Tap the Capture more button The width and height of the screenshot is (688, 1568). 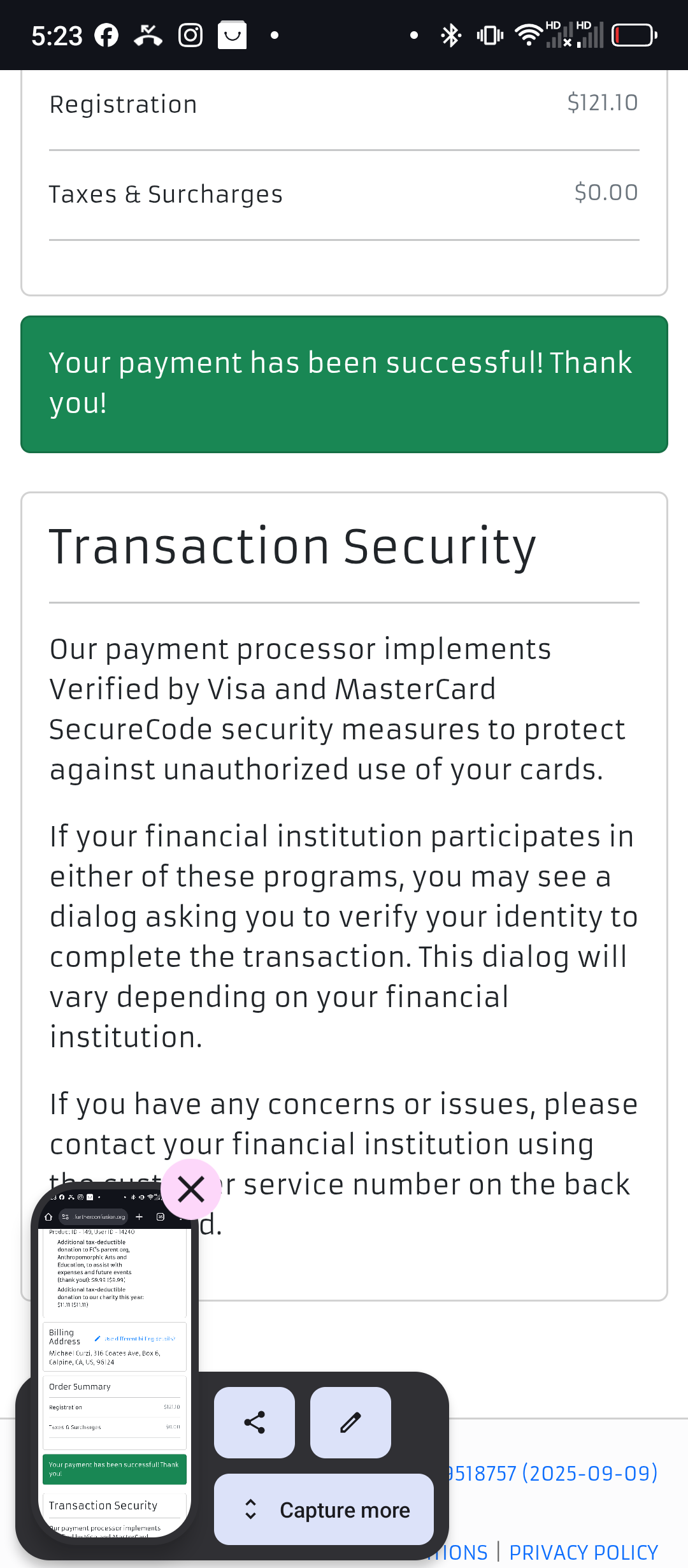[x=324, y=1509]
